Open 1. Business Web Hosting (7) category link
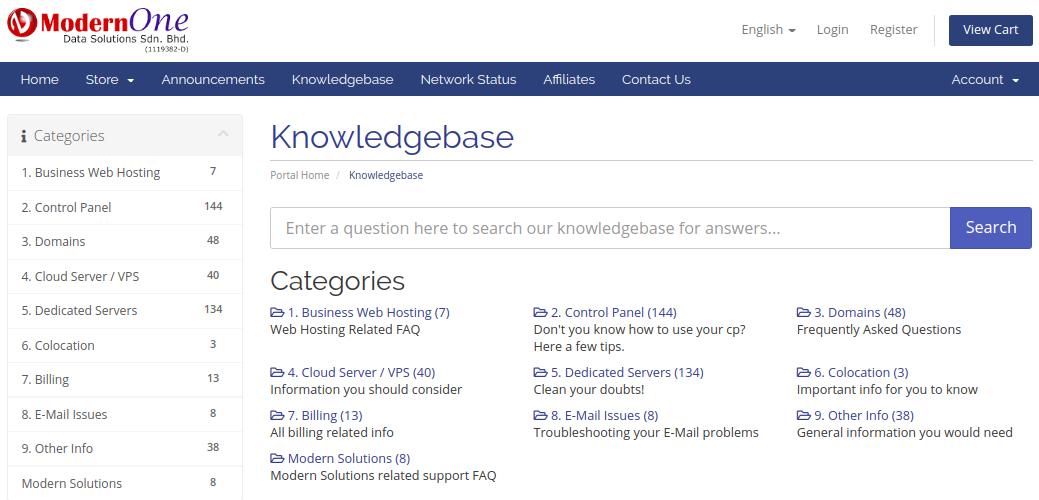 pos(368,313)
